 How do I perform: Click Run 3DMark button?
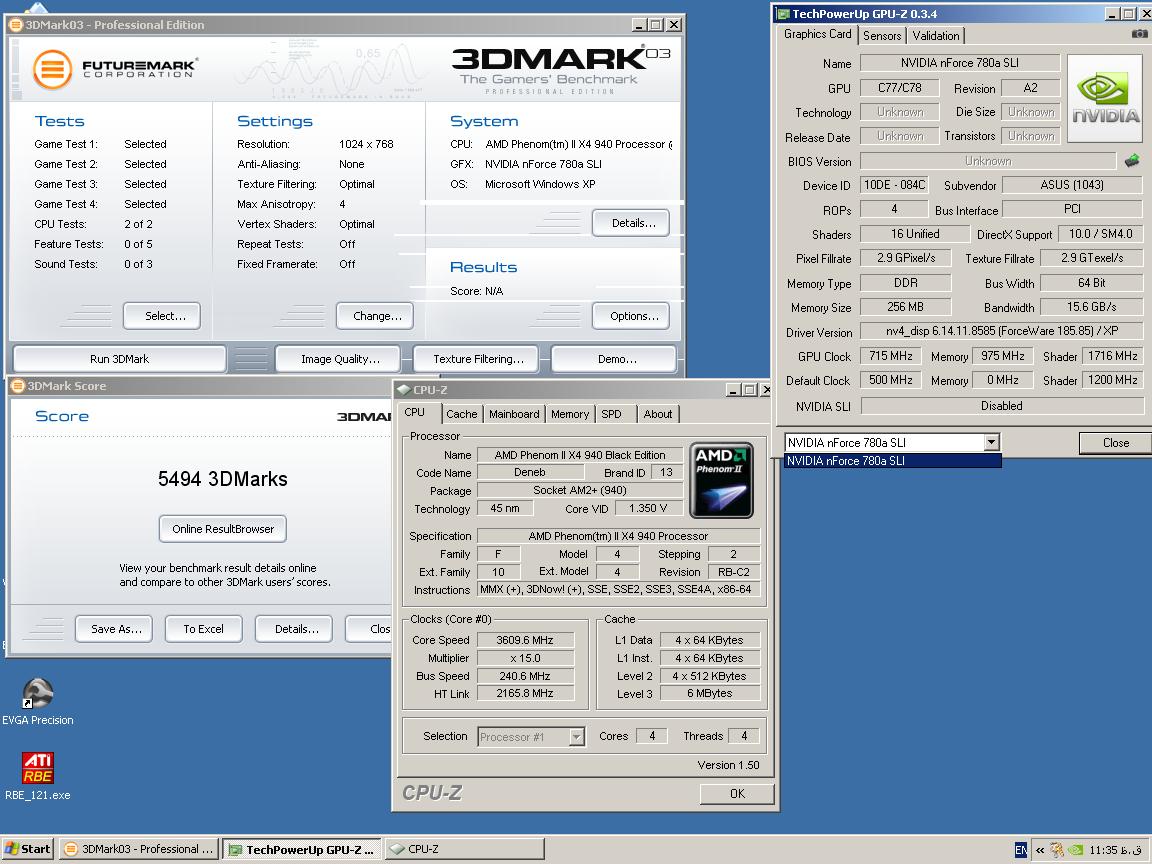pyautogui.click(x=119, y=359)
